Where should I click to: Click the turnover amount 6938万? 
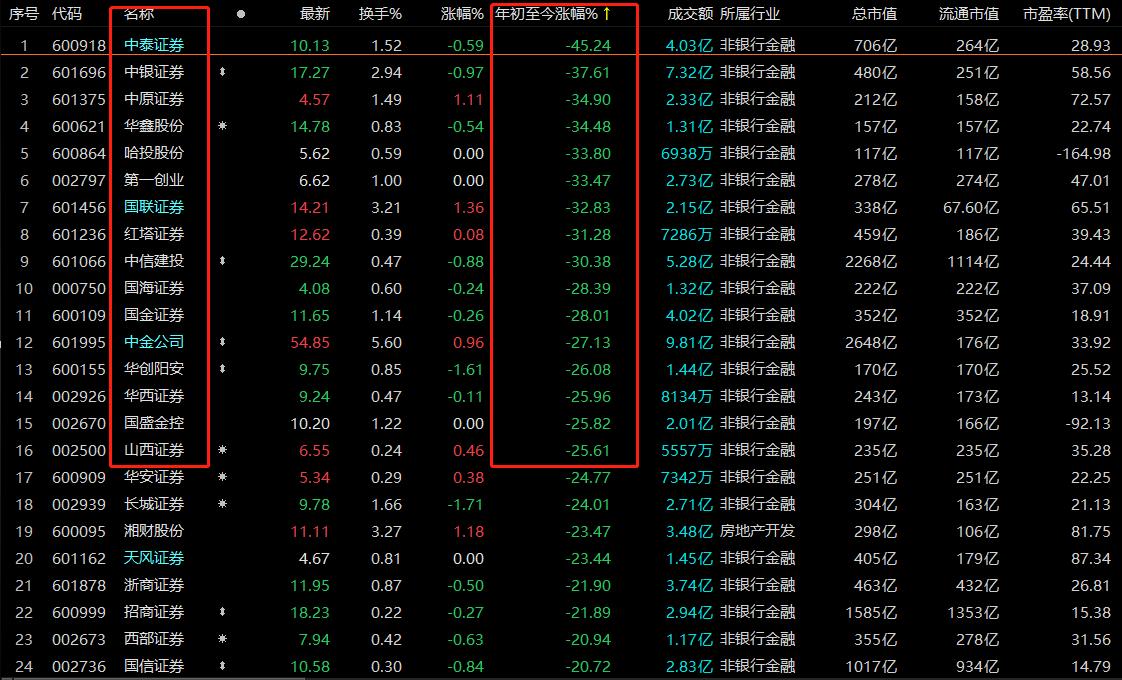click(x=688, y=153)
